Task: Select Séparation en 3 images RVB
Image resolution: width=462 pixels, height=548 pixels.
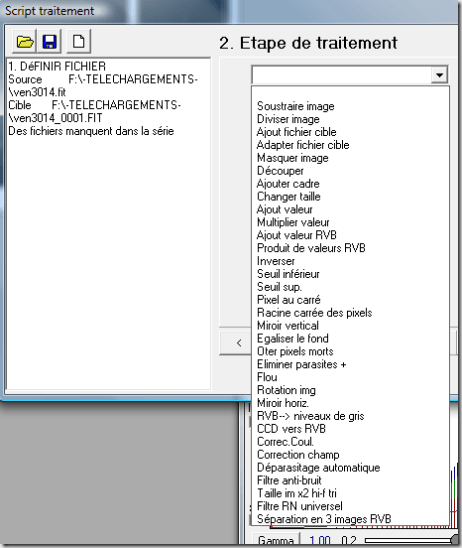Action: click(x=324, y=519)
